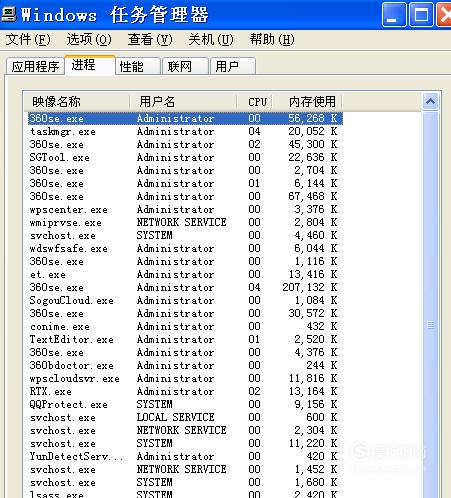Select 360se.exe using 67,468 K
The height and width of the screenshot is (498, 451).
pos(185,196)
